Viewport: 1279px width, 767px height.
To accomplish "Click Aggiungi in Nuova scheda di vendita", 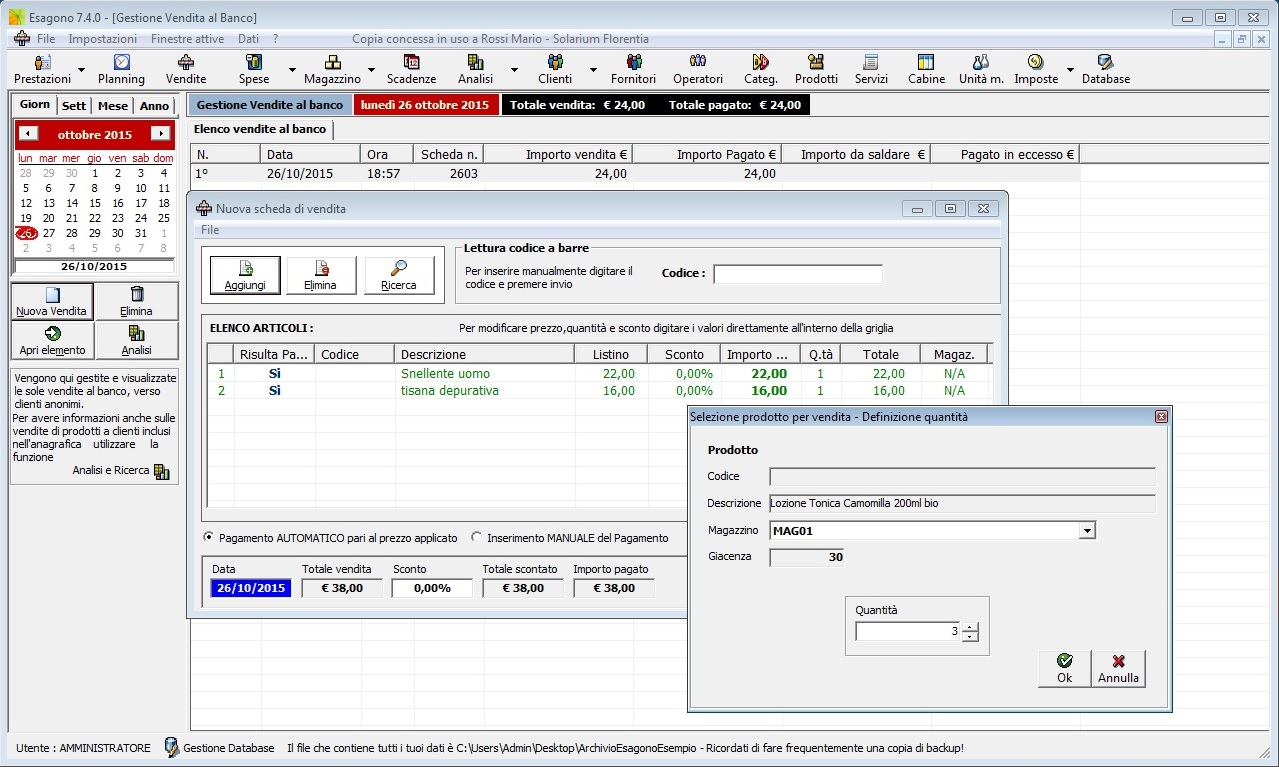I will coord(245,275).
